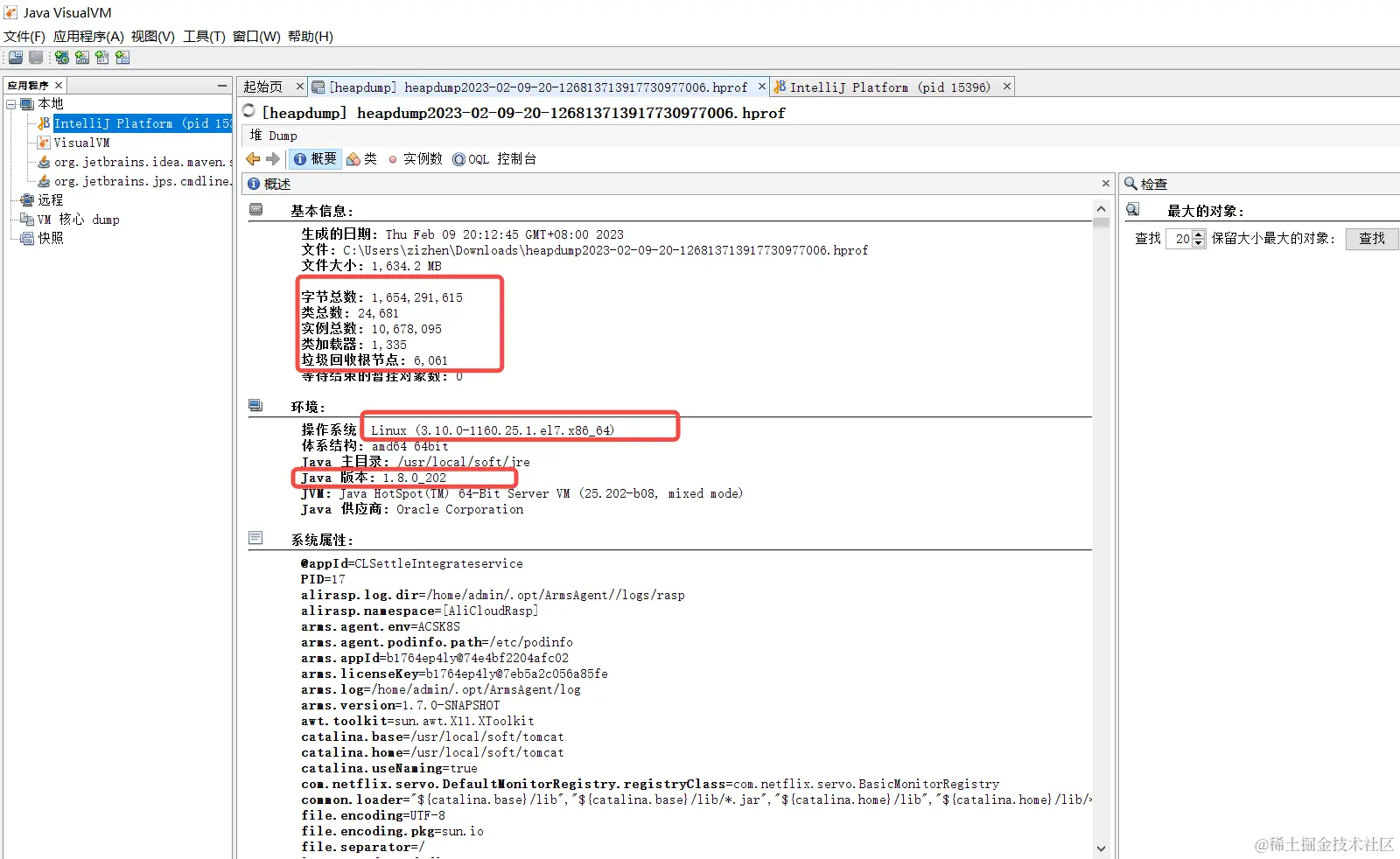Switch to the heapdump hprof tab
Viewport: 1400px width, 859px height.
tap(538, 87)
